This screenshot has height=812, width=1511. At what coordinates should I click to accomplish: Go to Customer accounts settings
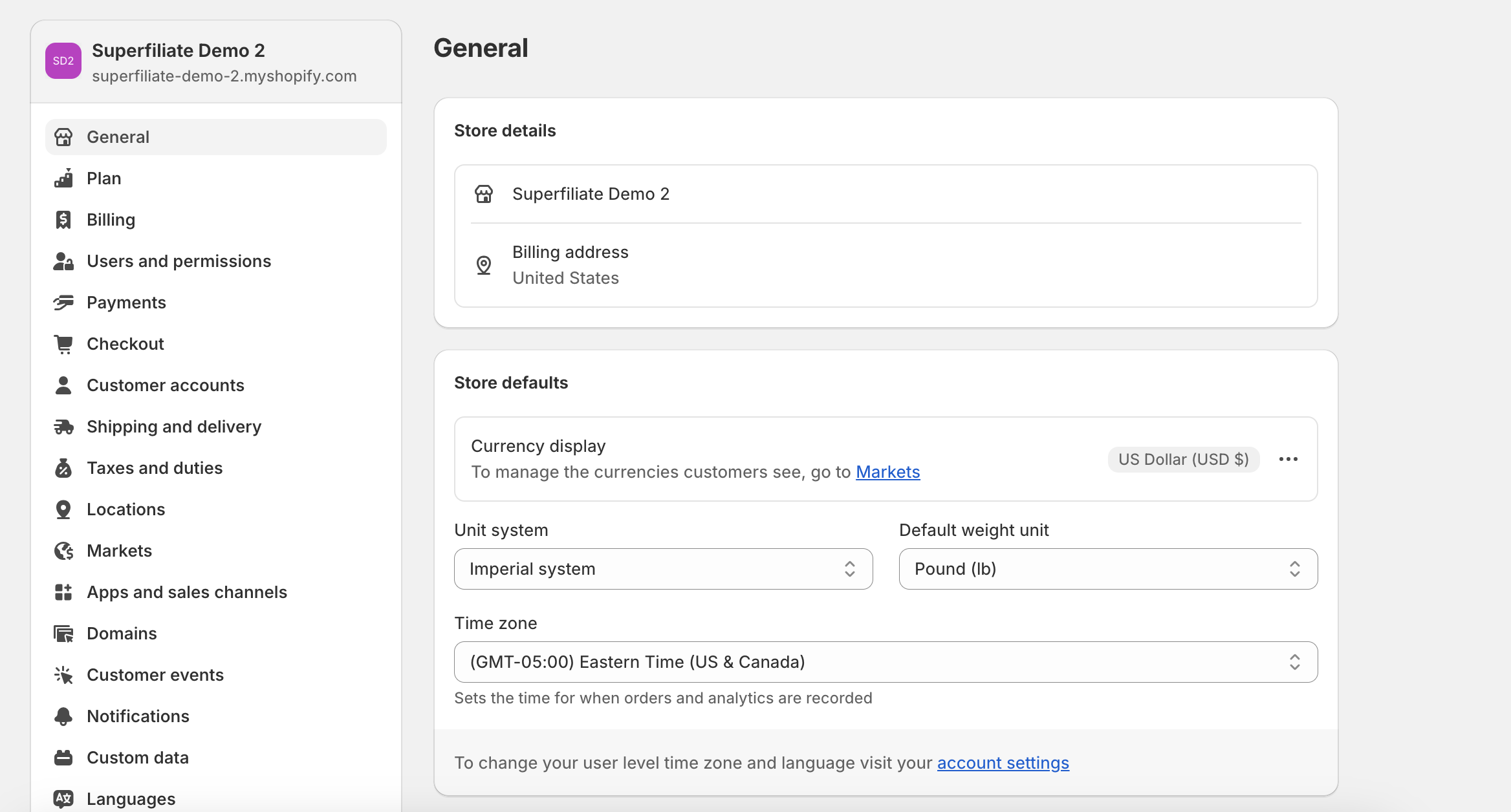click(x=216, y=385)
